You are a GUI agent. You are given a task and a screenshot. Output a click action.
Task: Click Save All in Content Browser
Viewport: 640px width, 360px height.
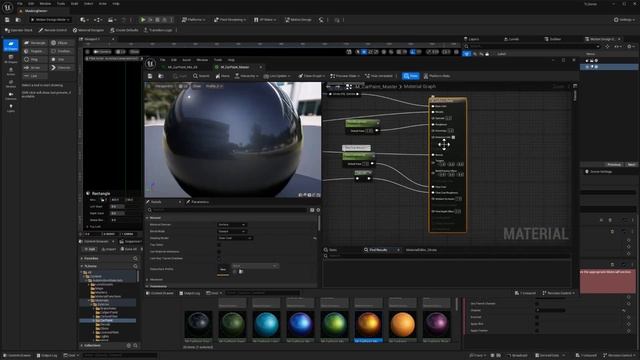pos(130,249)
